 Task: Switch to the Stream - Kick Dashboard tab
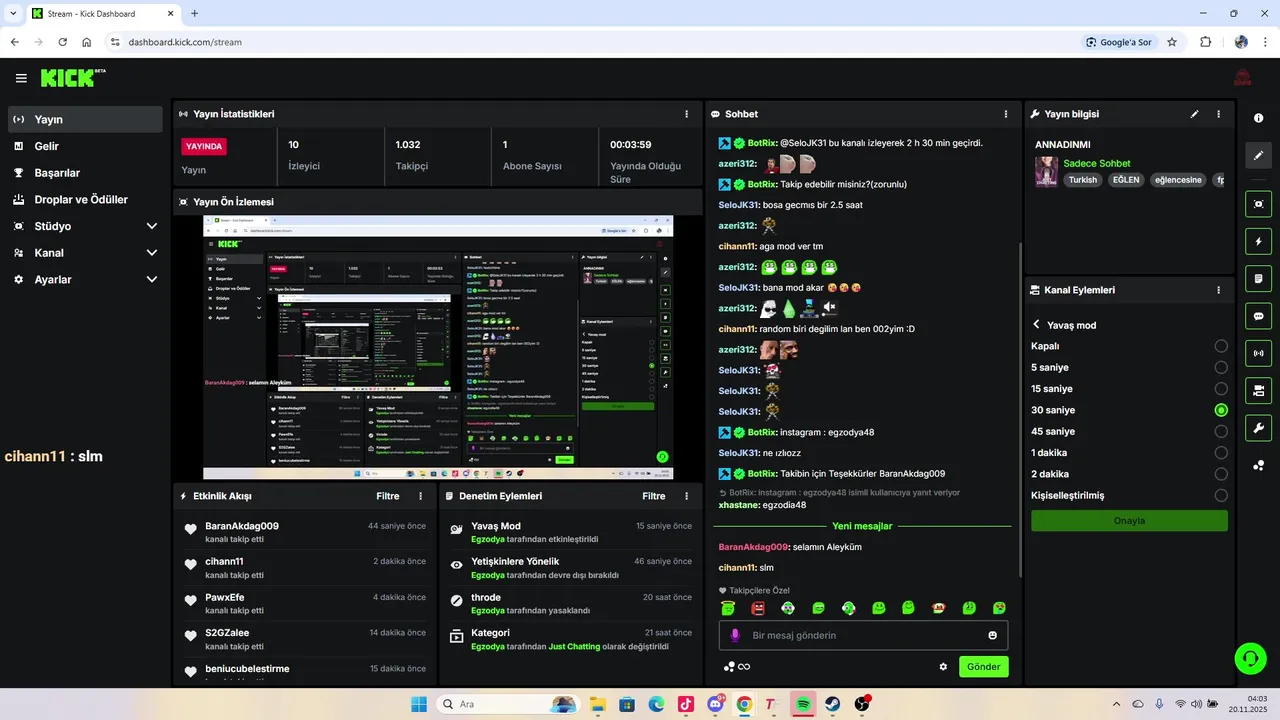point(103,14)
